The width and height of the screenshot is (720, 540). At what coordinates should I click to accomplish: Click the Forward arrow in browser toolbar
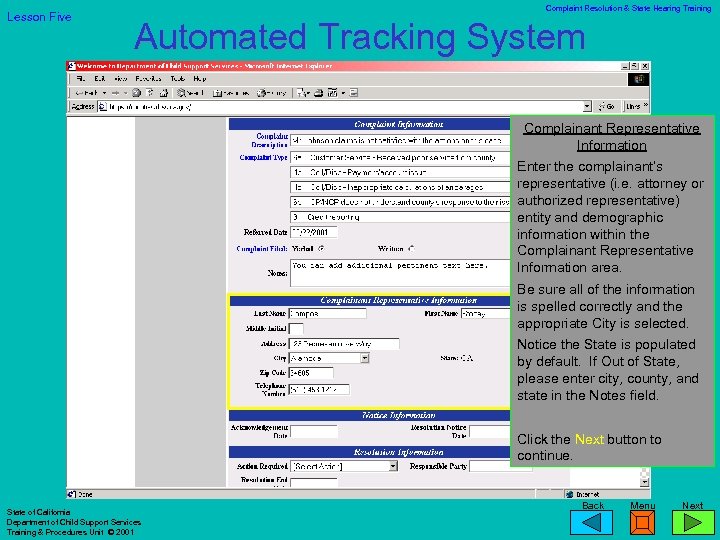pyautogui.click(x=115, y=93)
